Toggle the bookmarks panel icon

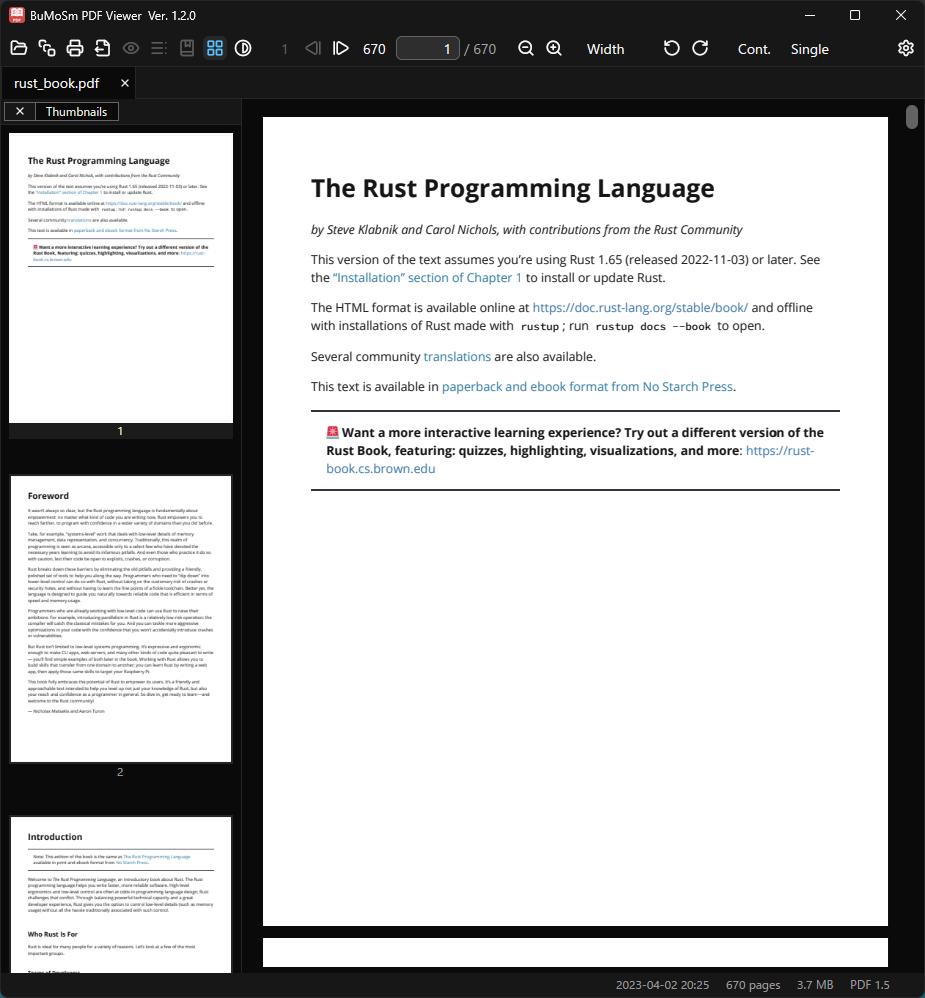coord(187,48)
